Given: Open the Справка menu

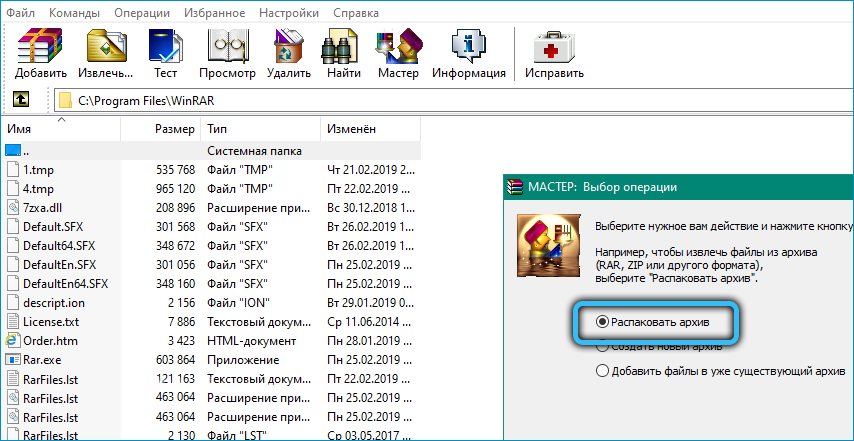Looking at the screenshot, I should click(356, 13).
